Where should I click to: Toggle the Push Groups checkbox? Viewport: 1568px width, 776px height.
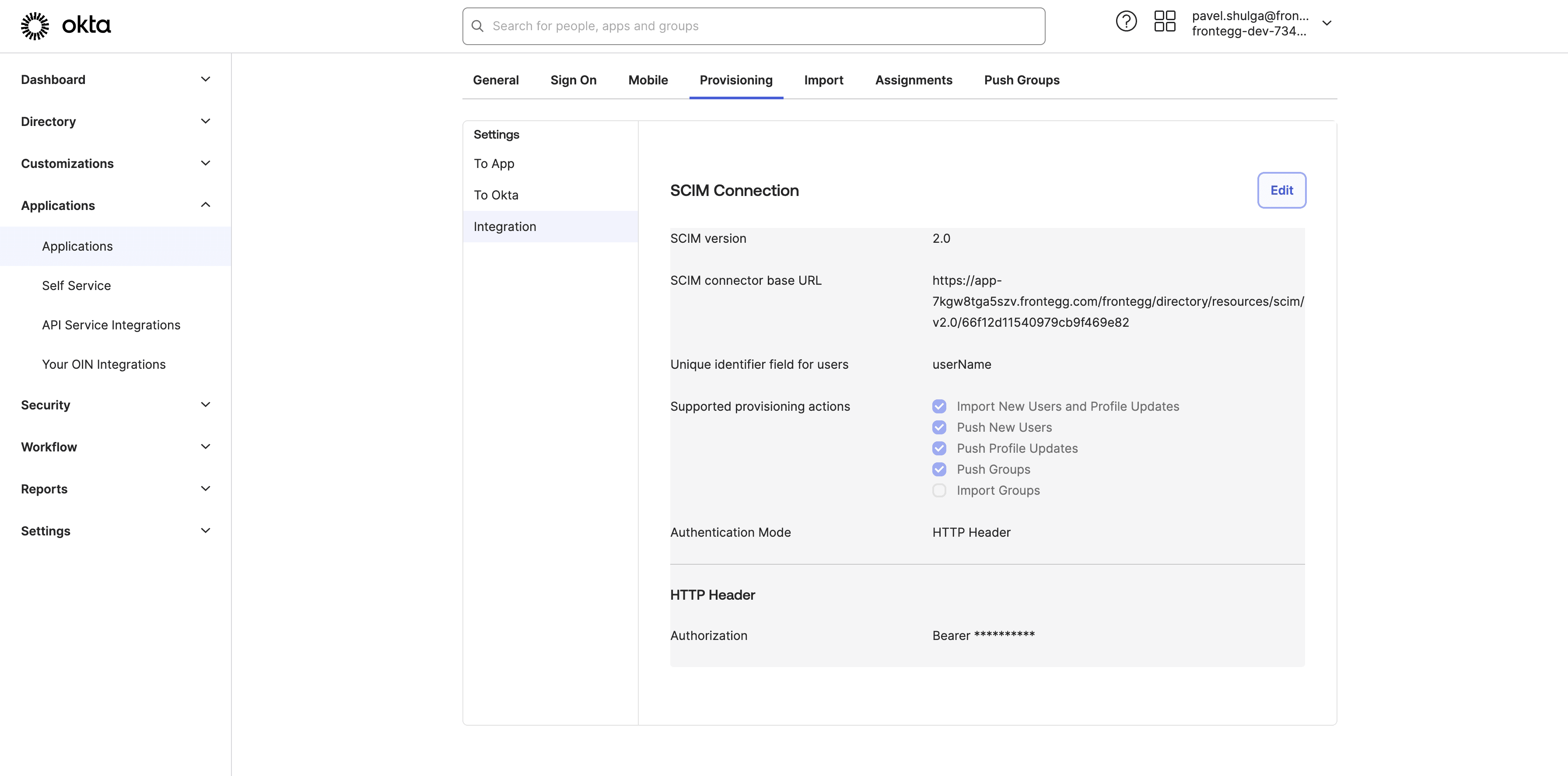(939, 469)
